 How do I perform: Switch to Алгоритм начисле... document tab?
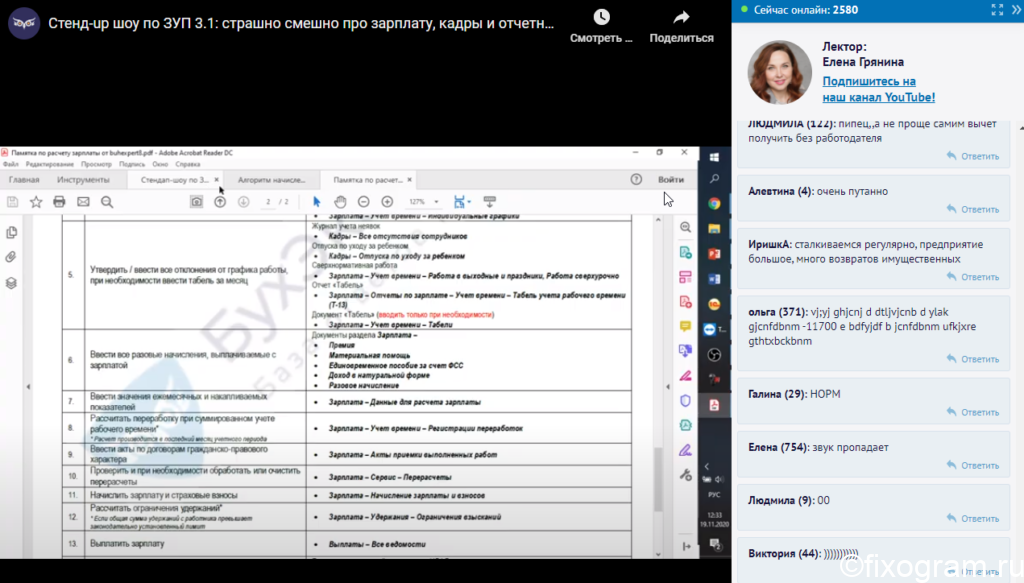coord(271,180)
